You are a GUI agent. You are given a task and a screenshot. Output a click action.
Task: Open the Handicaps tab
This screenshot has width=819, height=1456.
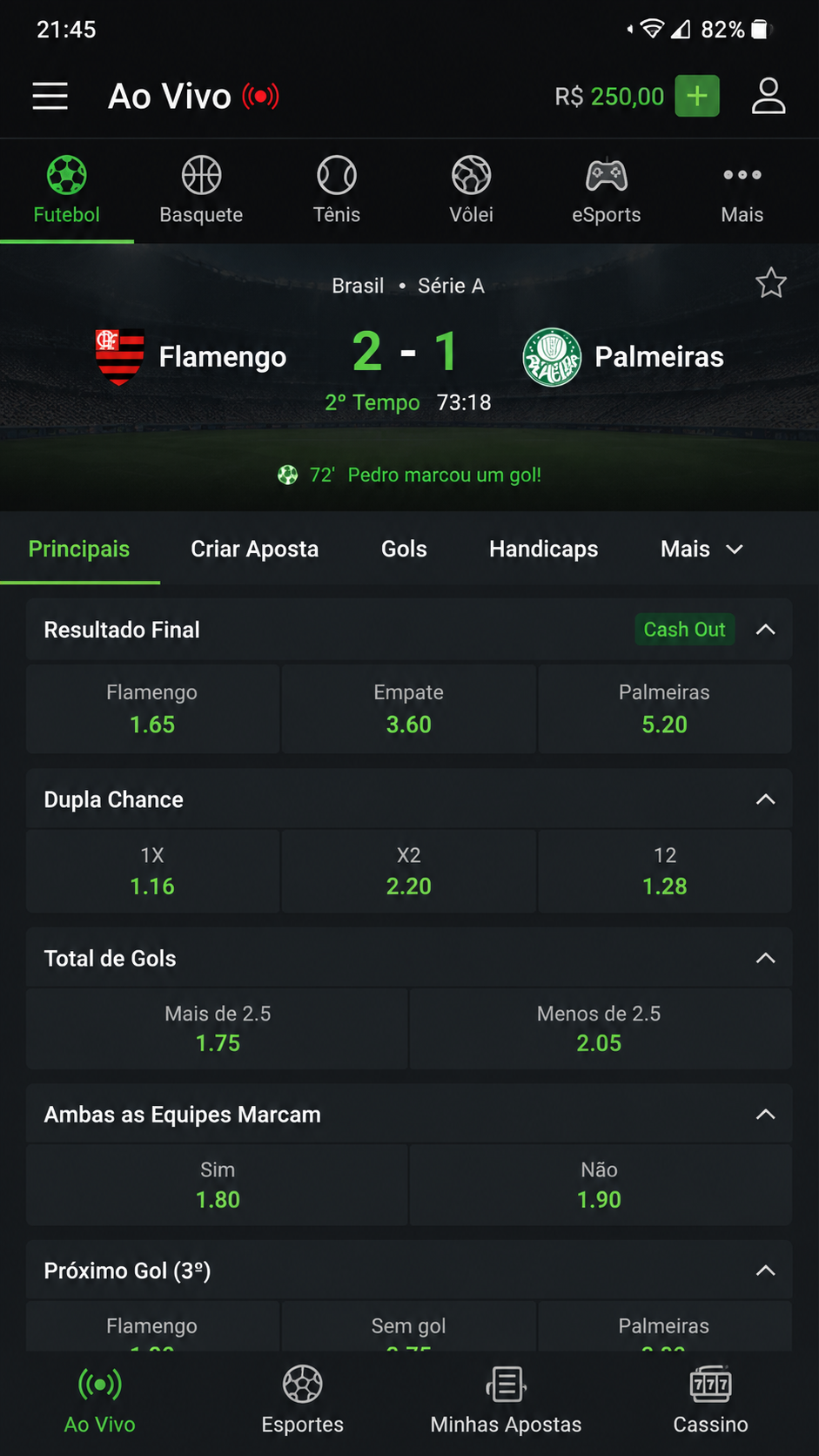[544, 549]
